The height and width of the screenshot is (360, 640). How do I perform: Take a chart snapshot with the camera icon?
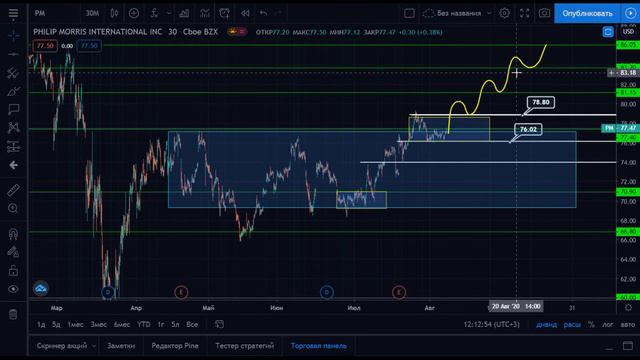click(544, 13)
